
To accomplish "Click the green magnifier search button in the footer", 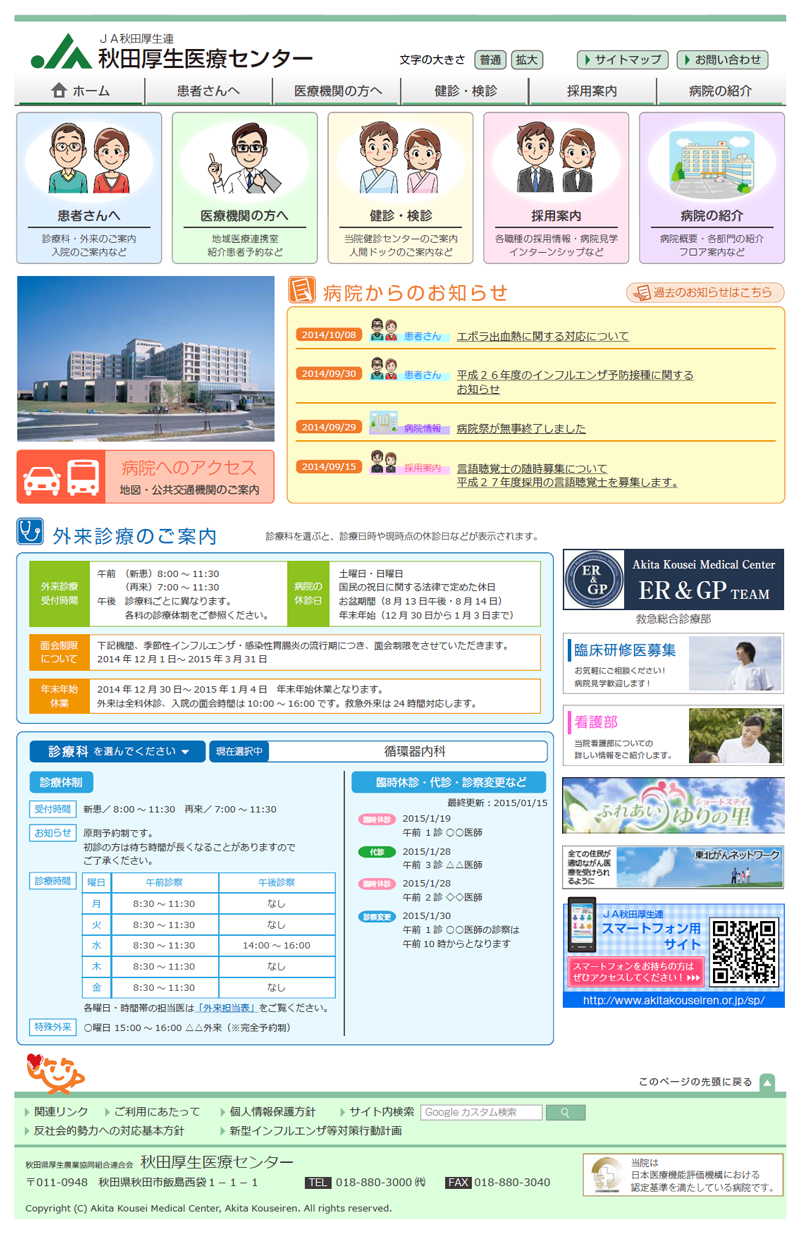I will click(x=566, y=1112).
